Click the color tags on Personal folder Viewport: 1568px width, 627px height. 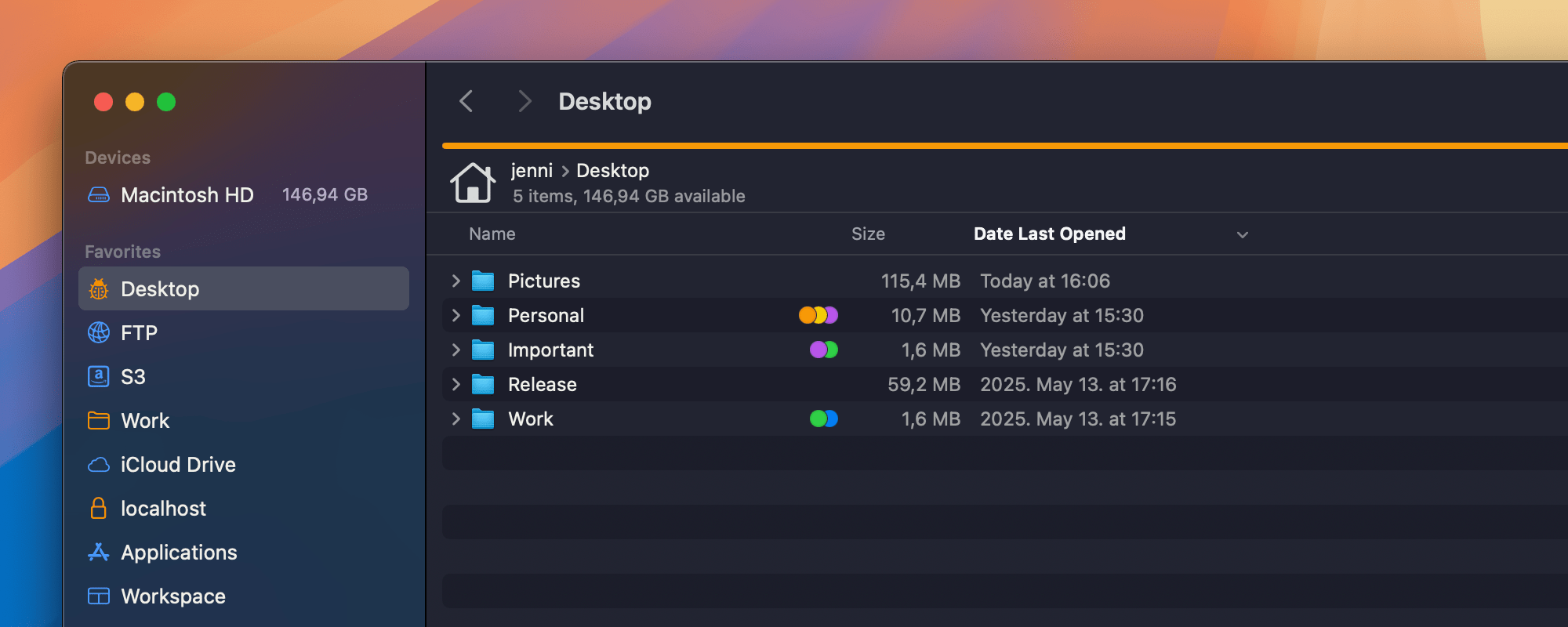[x=818, y=315]
